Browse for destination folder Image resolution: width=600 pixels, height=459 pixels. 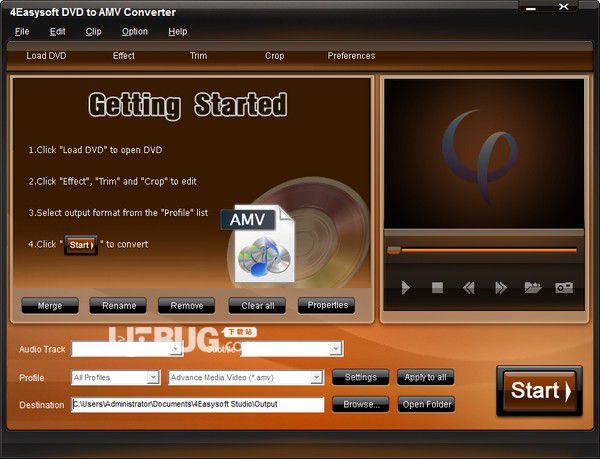(x=360, y=404)
